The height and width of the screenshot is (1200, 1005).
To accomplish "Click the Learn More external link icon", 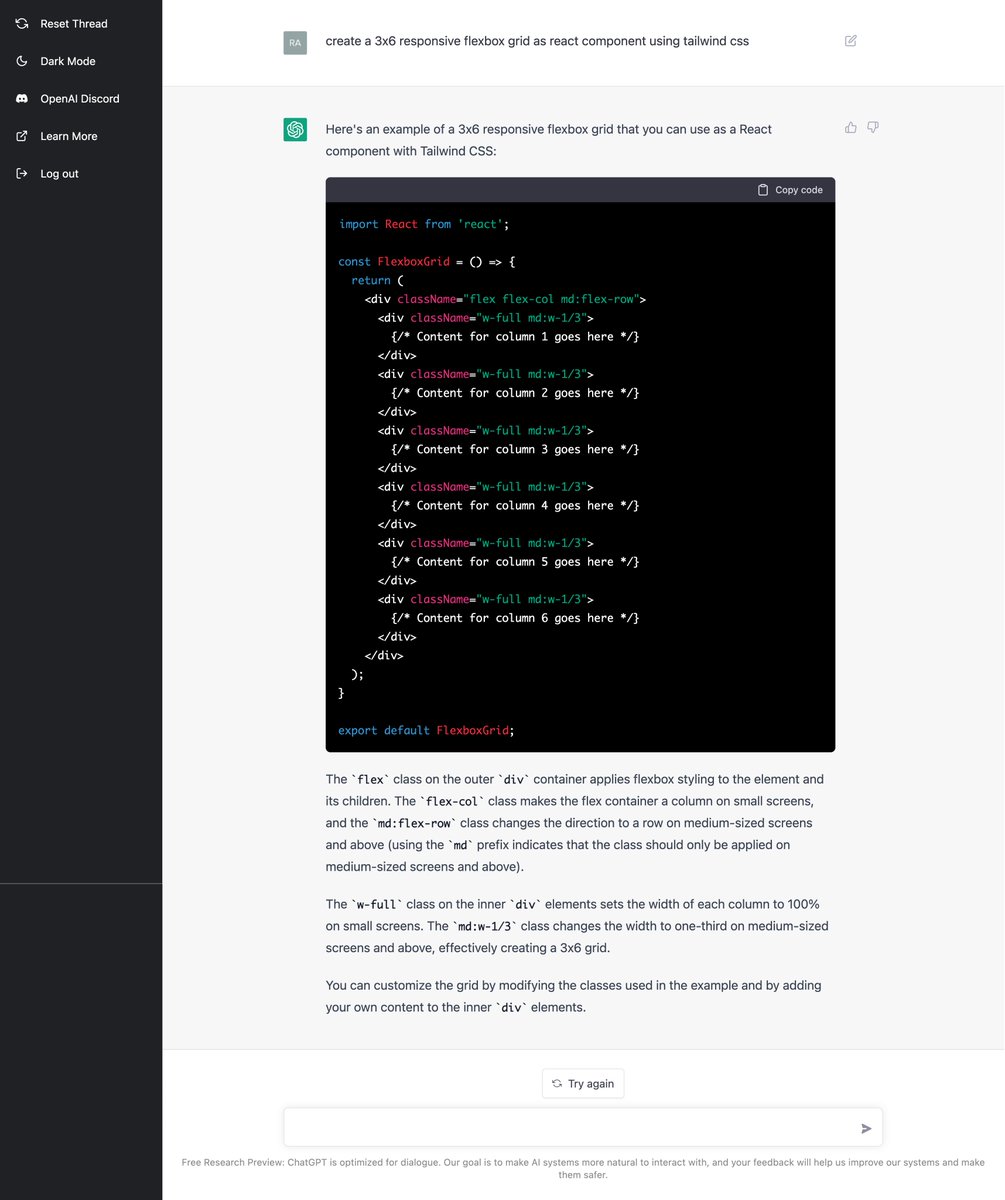I will click(22, 136).
